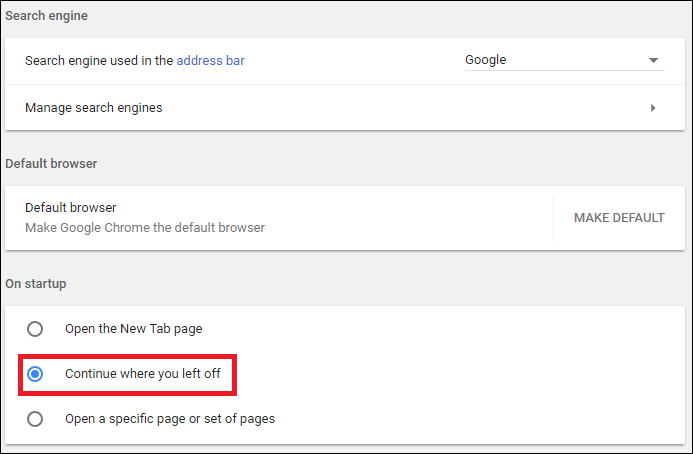Click the Manage search engines chevron arrow
The height and width of the screenshot is (454, 693).
point(653,107)
